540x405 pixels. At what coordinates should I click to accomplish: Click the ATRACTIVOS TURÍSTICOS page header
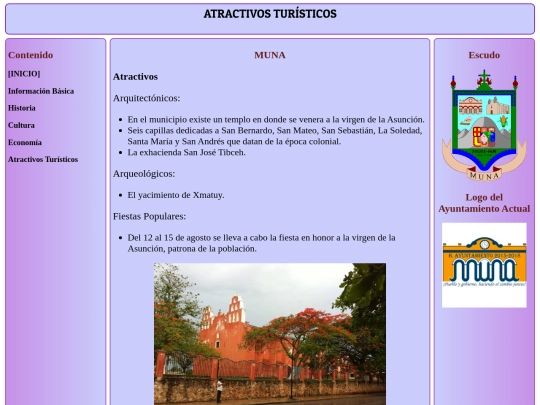270,14
